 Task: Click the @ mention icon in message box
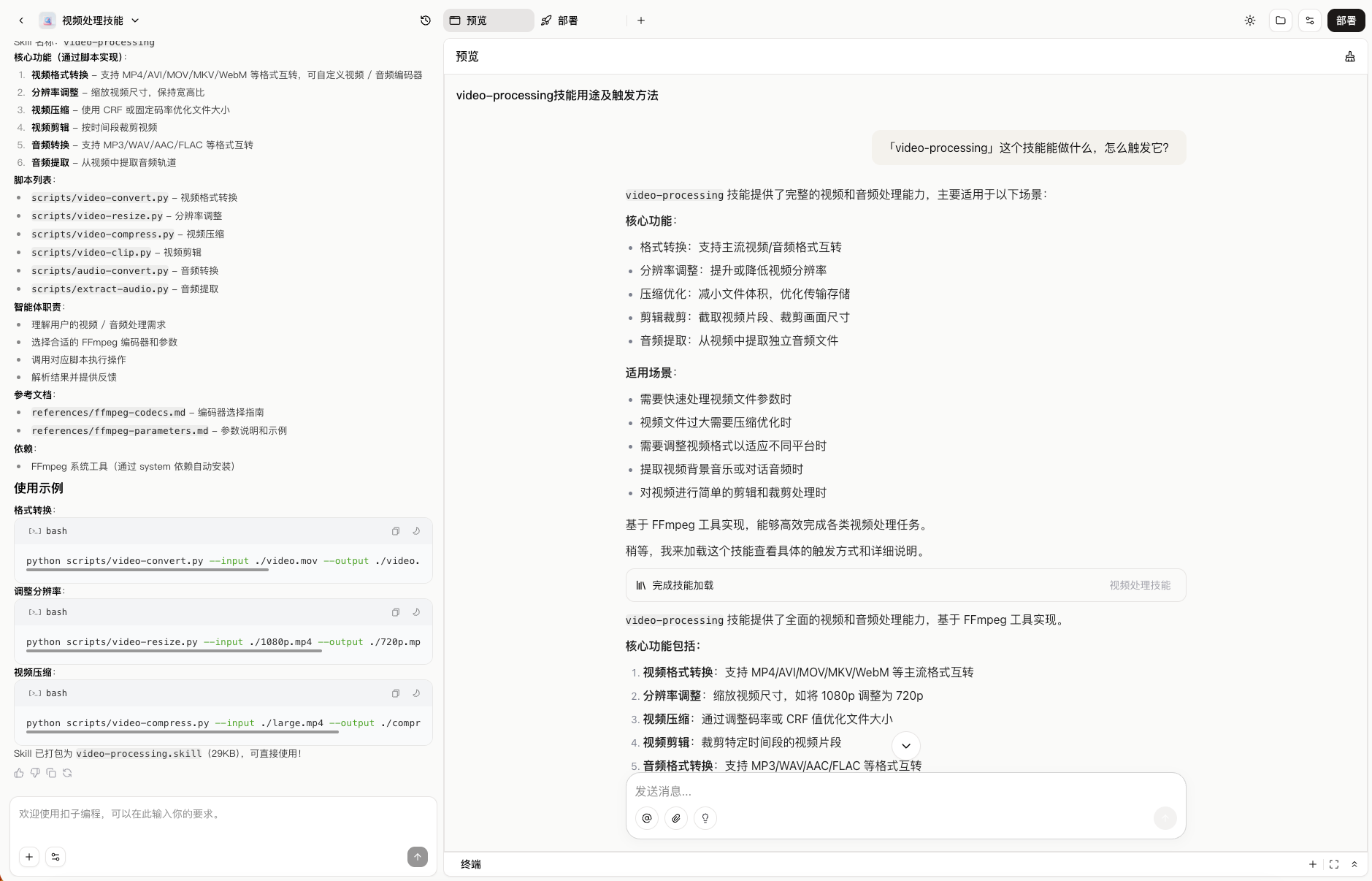[x=645, y=818]
